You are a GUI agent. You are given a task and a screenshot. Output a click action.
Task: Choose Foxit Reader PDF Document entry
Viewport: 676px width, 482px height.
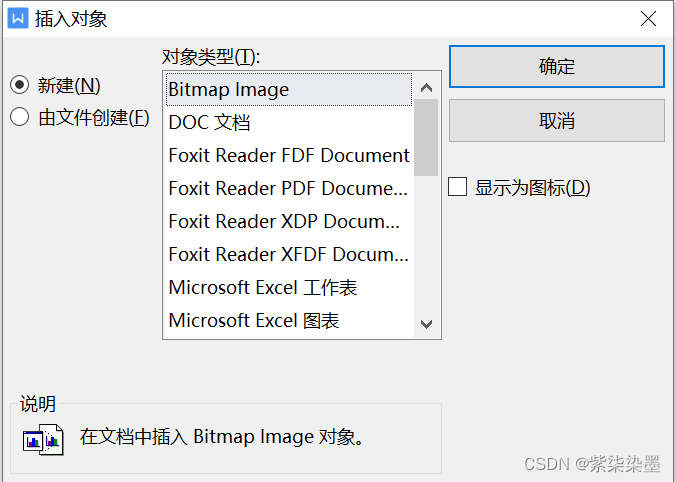click(x=288, y=188)
